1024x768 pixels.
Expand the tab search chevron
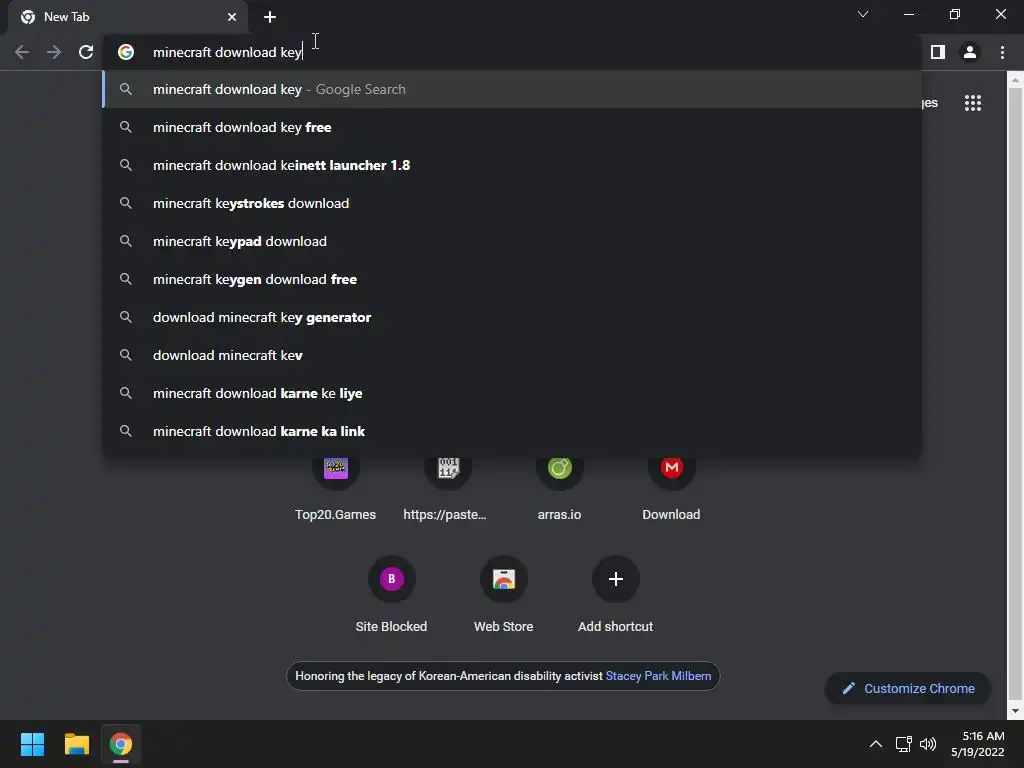pos(863,14)
